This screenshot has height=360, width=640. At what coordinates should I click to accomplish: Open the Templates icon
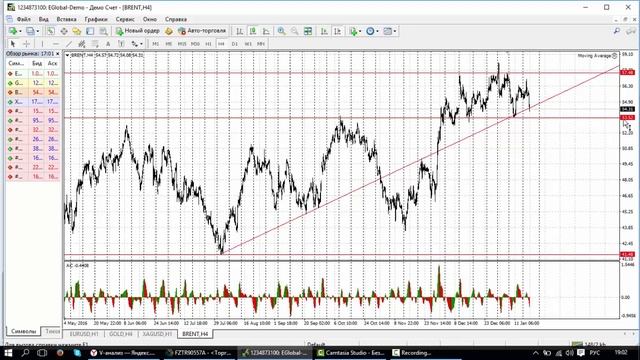[388, 31]
